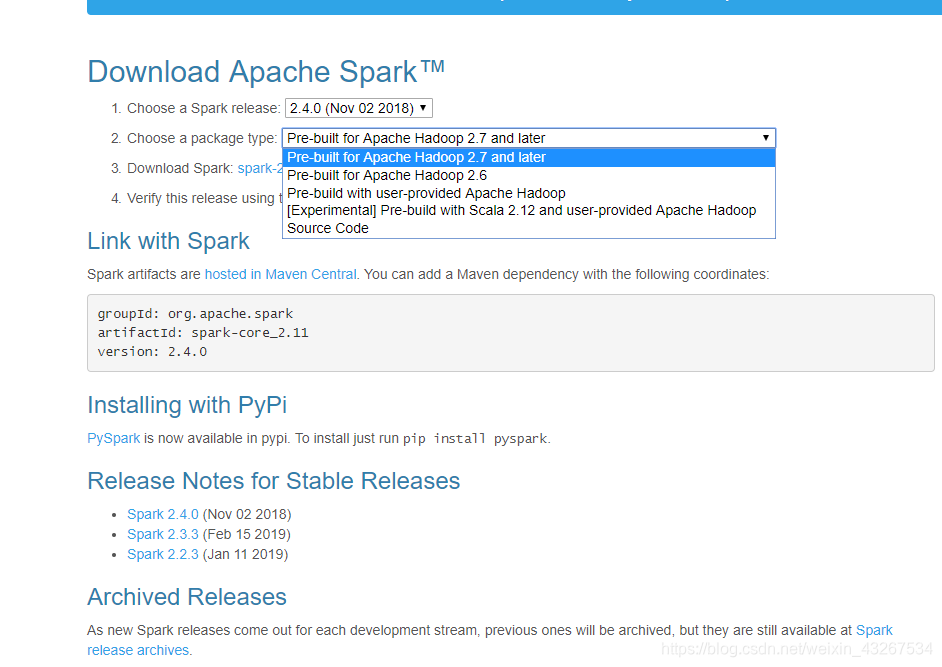Collapse the package type combo box
This screenshot has height=667, width=942.
pyautogui.click(x=529, y=138)
